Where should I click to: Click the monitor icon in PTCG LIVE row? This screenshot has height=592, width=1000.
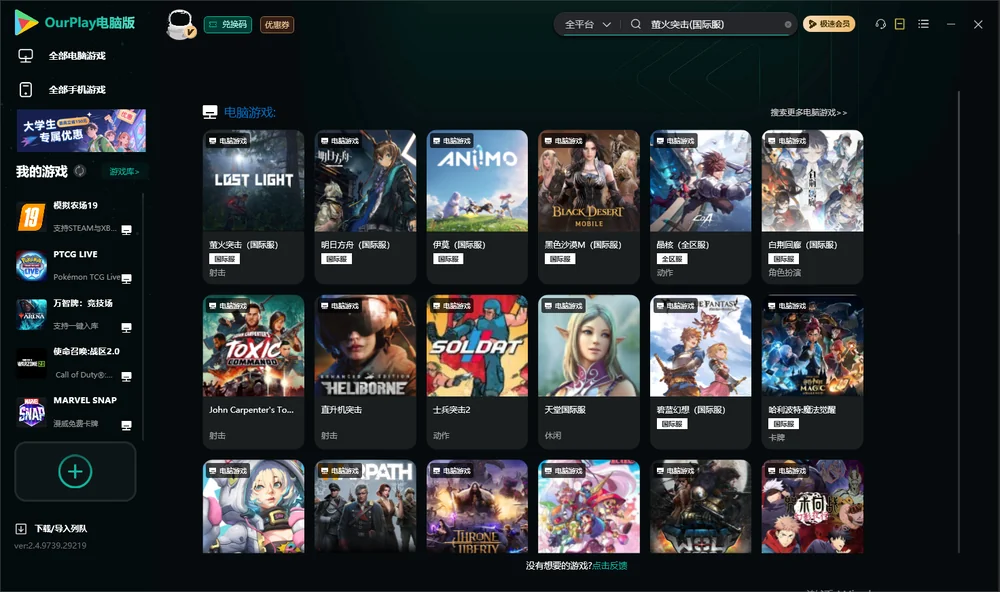[x=126, y=278]
